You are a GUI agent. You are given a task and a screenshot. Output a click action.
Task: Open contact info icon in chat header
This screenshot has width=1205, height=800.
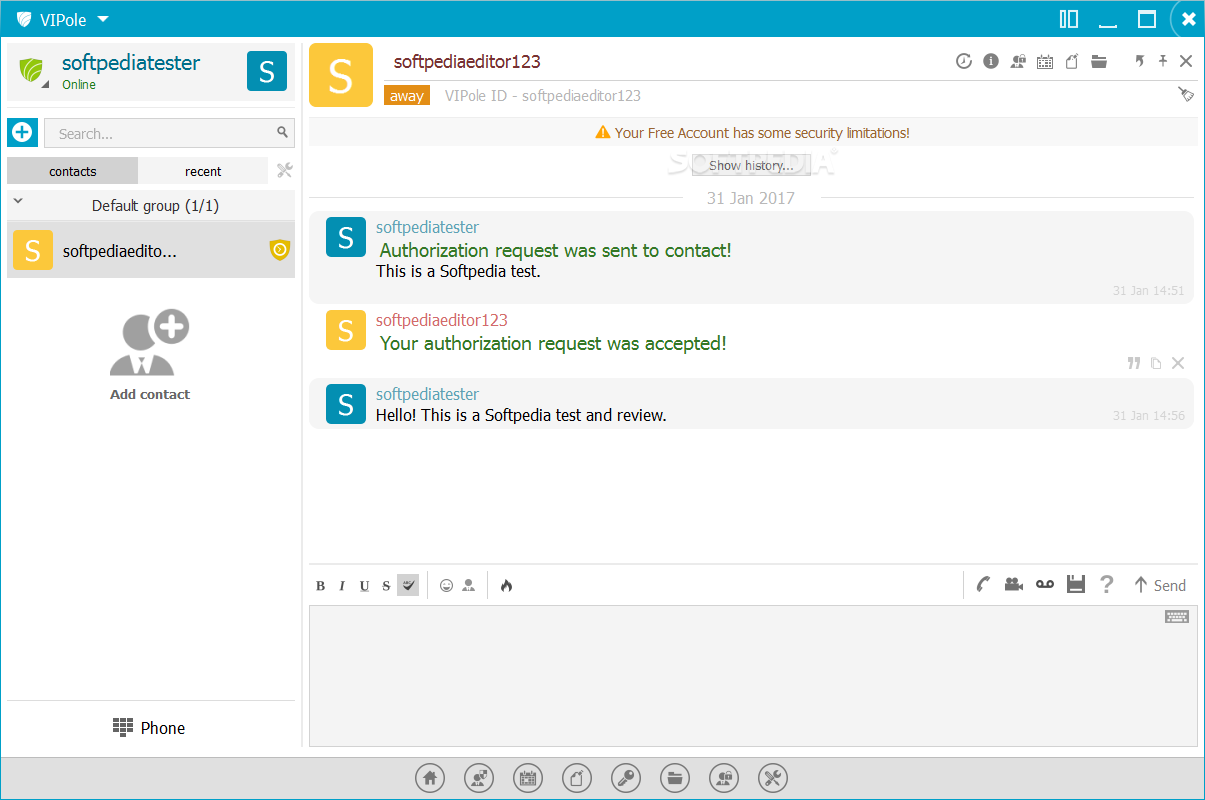pyautogui.click(x=991, y=61)
